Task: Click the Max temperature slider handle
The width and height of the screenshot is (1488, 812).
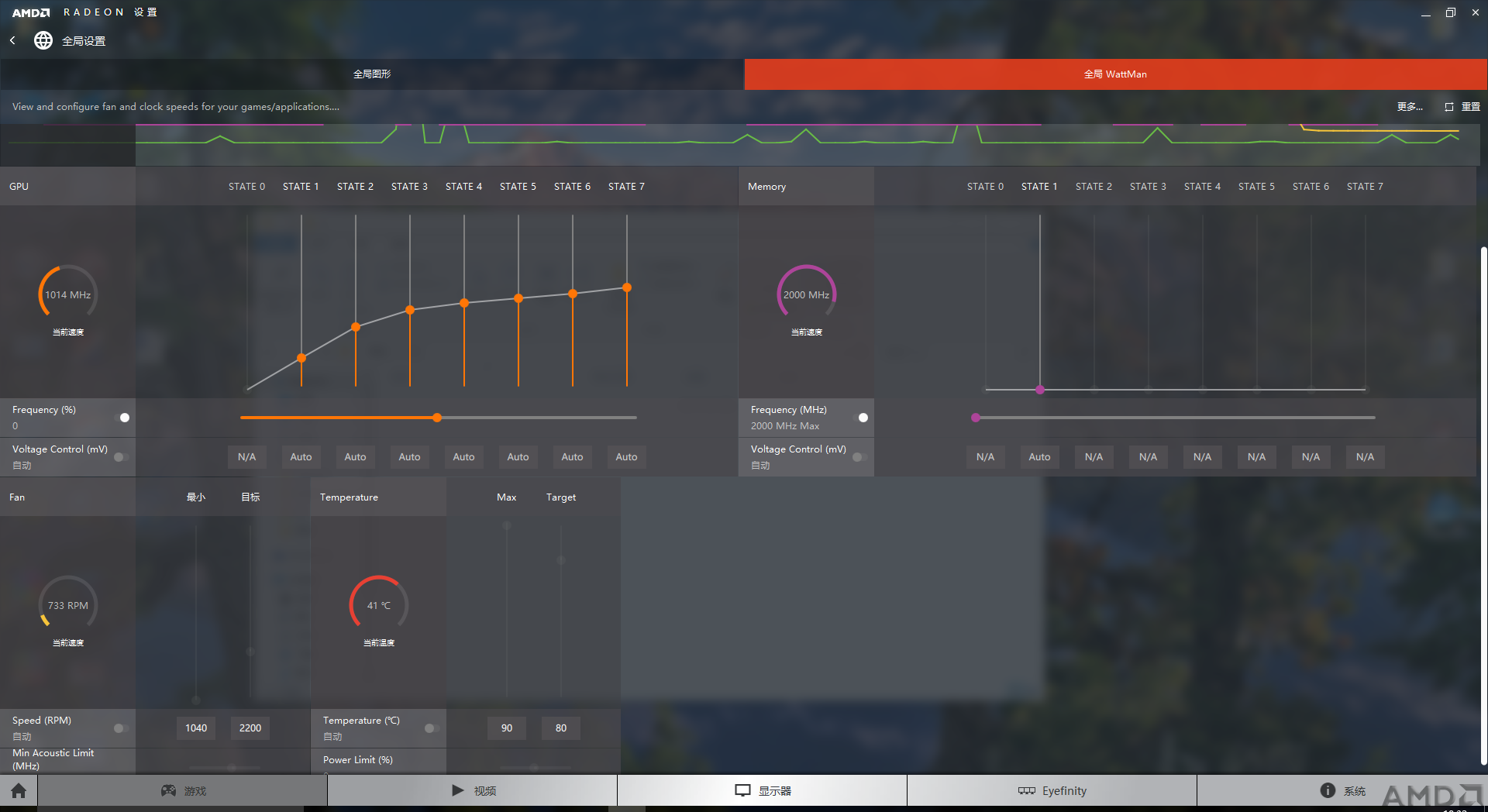Action: tap(507, 525)
